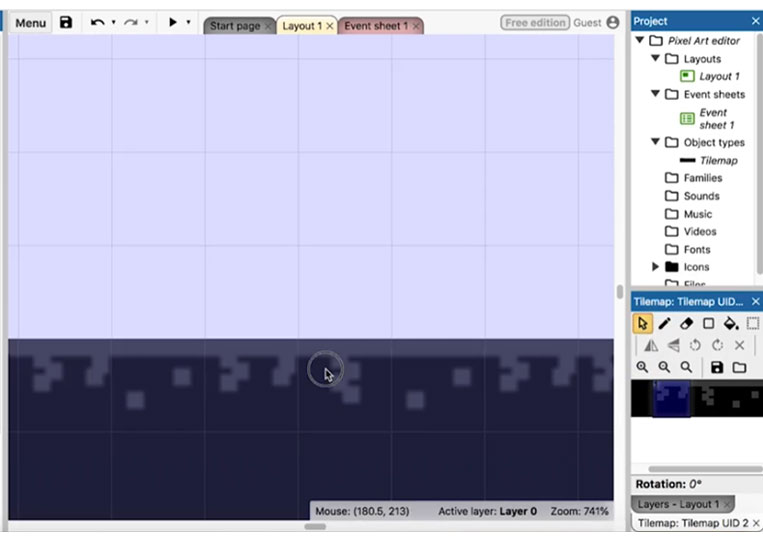Select the dashed Tile selection tool
The image size is (763, 541).
click(753, 324)
